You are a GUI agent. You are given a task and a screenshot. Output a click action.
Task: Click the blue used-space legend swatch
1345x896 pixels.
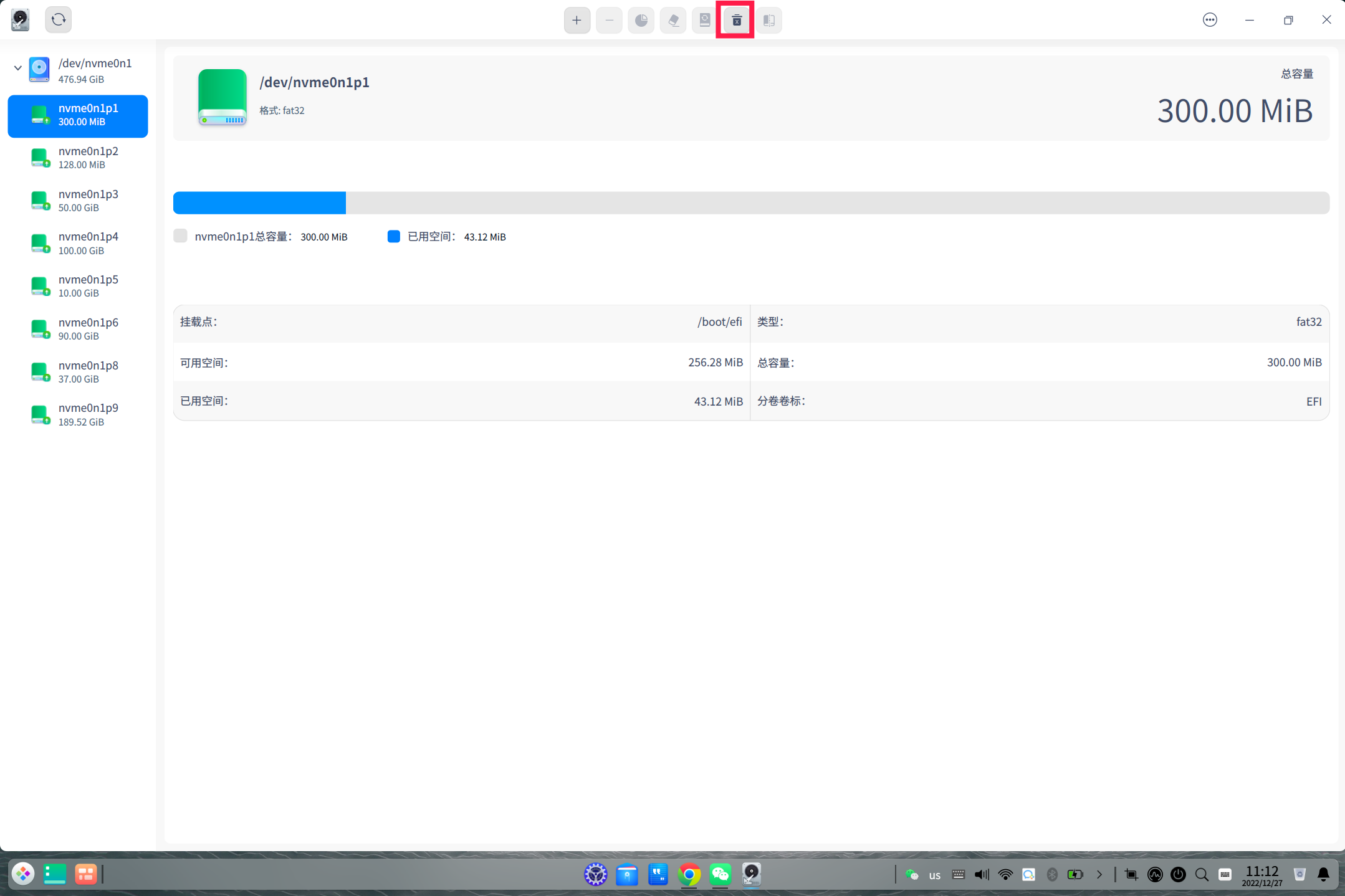393,236
